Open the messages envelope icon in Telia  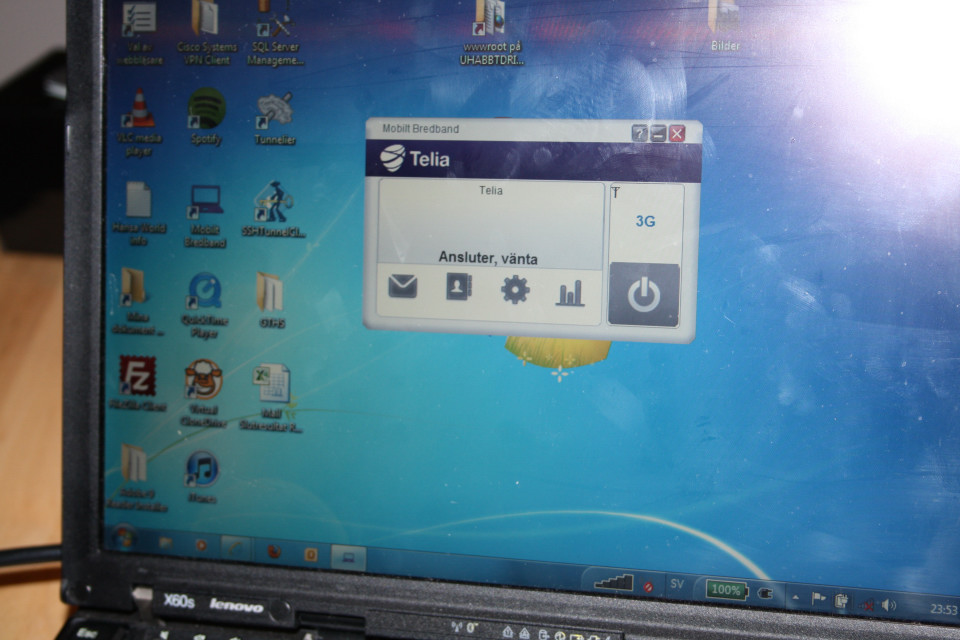(x=402, y=287)
